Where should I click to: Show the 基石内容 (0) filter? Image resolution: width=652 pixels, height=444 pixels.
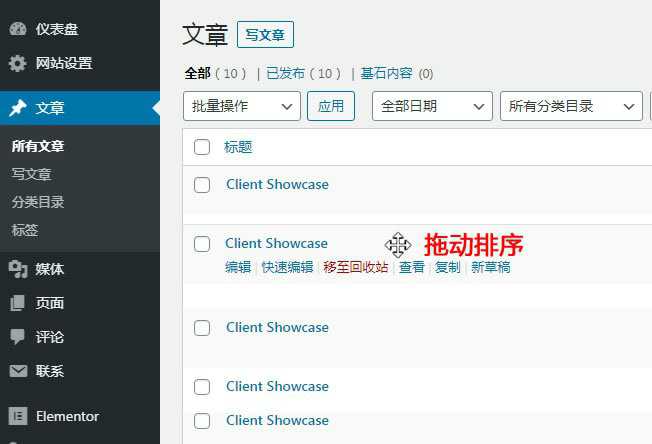pos(397,74)
